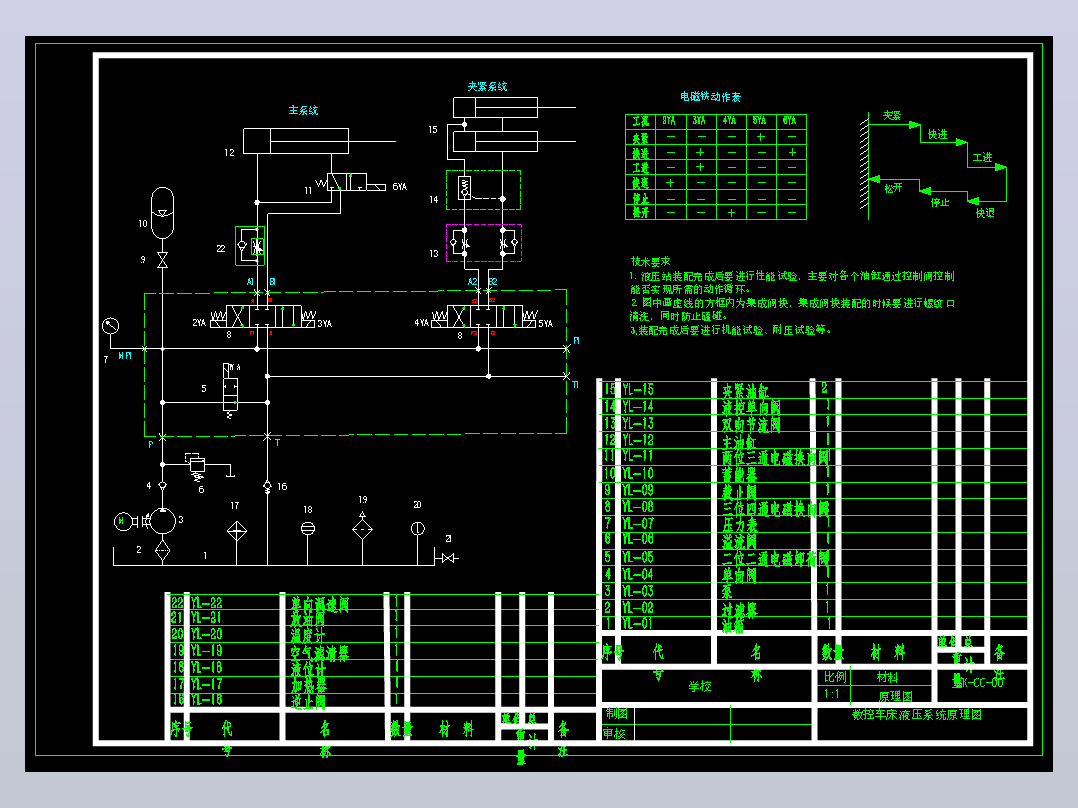
Task: Select the electric motor symbol beside the pump
Action: [122, 521]
